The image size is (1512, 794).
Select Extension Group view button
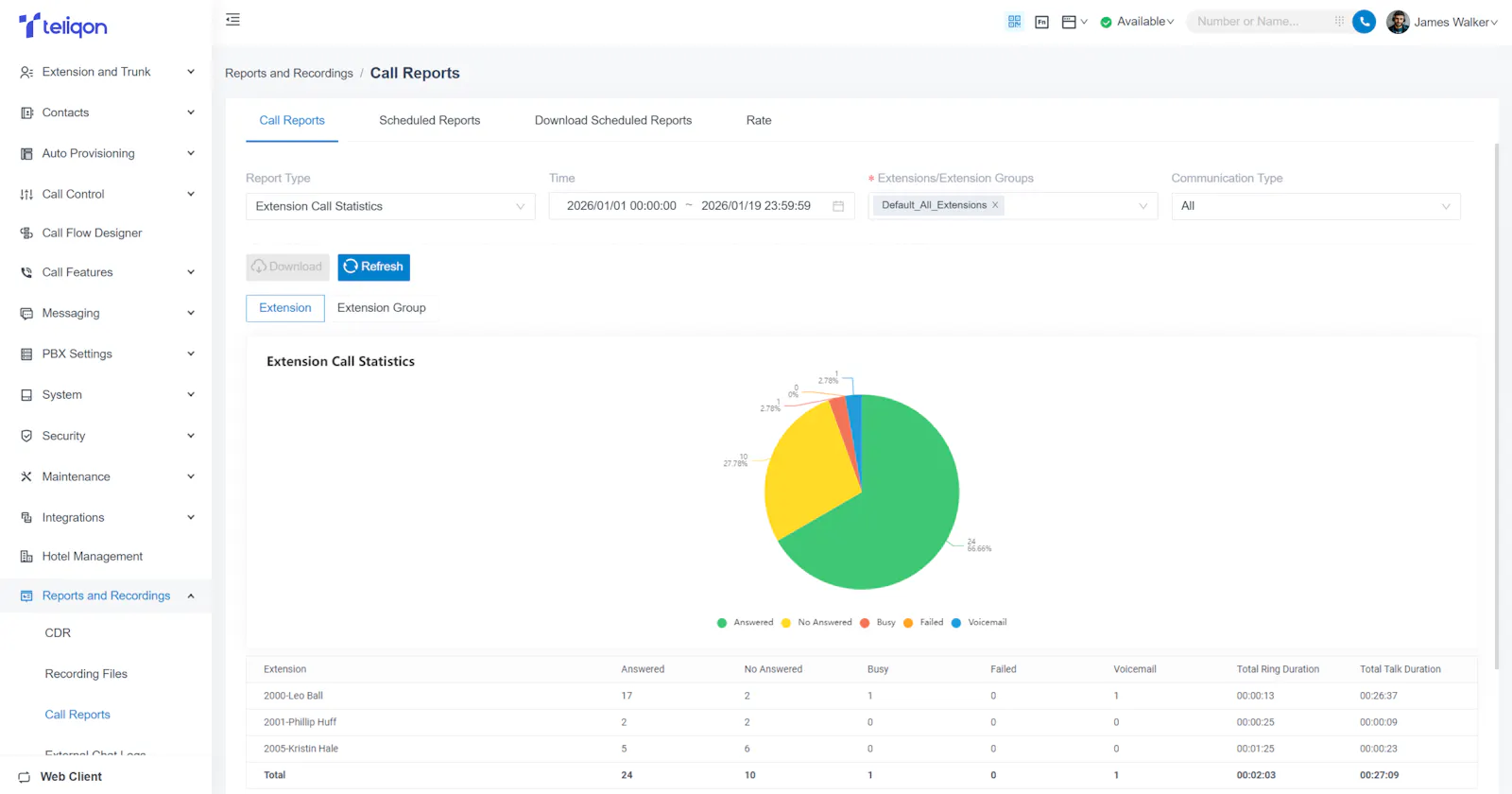pos(382,308)
